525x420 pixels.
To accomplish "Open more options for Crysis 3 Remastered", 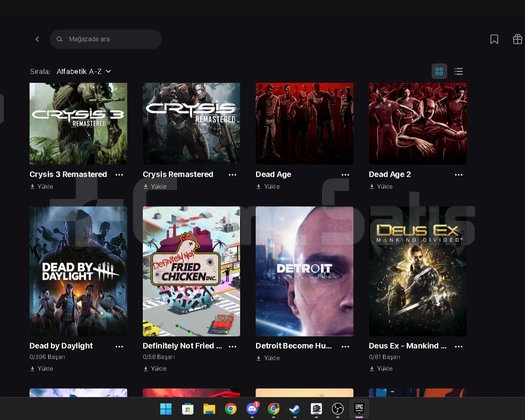I will (119, 174).
